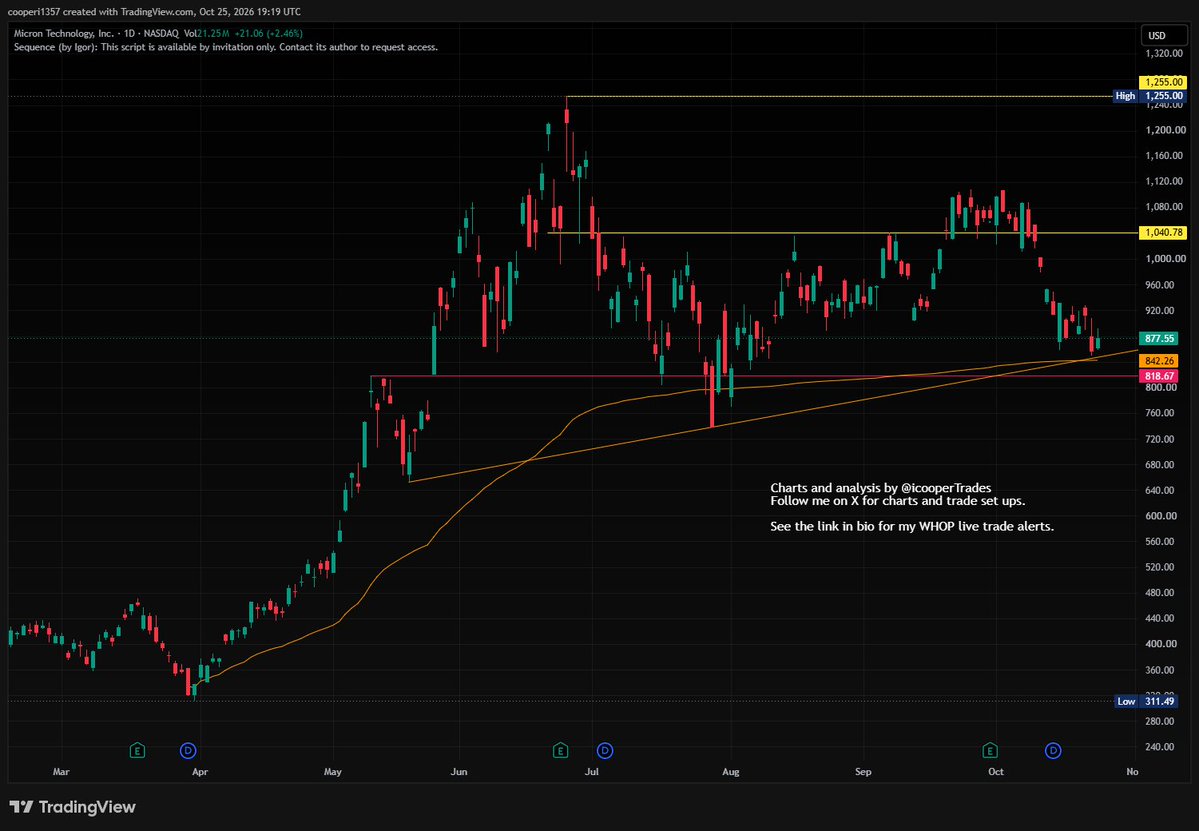Click the Oct label on the time axis
1199x831 pixels.
click(996, 772)
